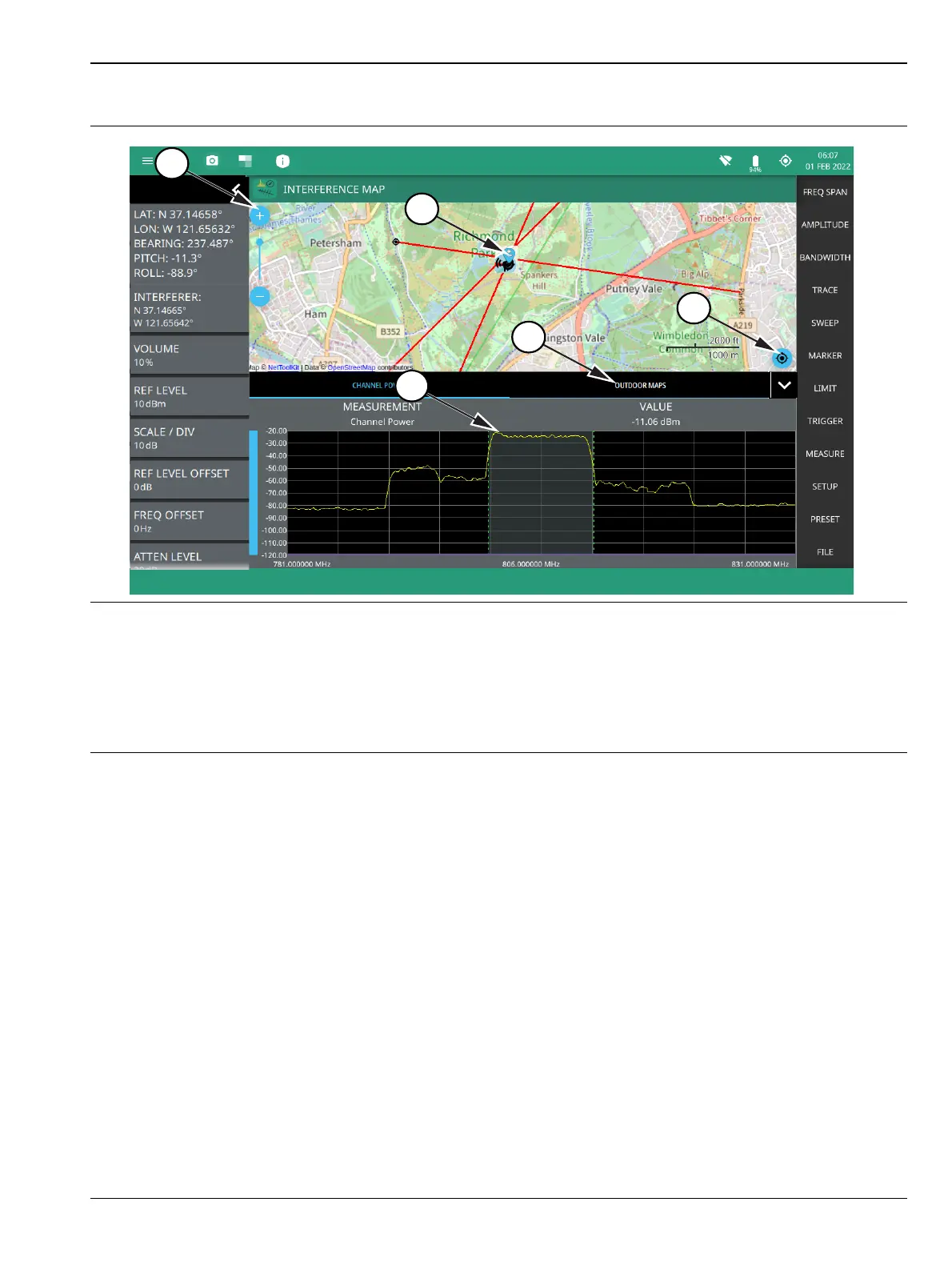Viewport: 952px width, 1266px height.
Task: Open the BANDWIDTH menu
Action: point(825,258)
